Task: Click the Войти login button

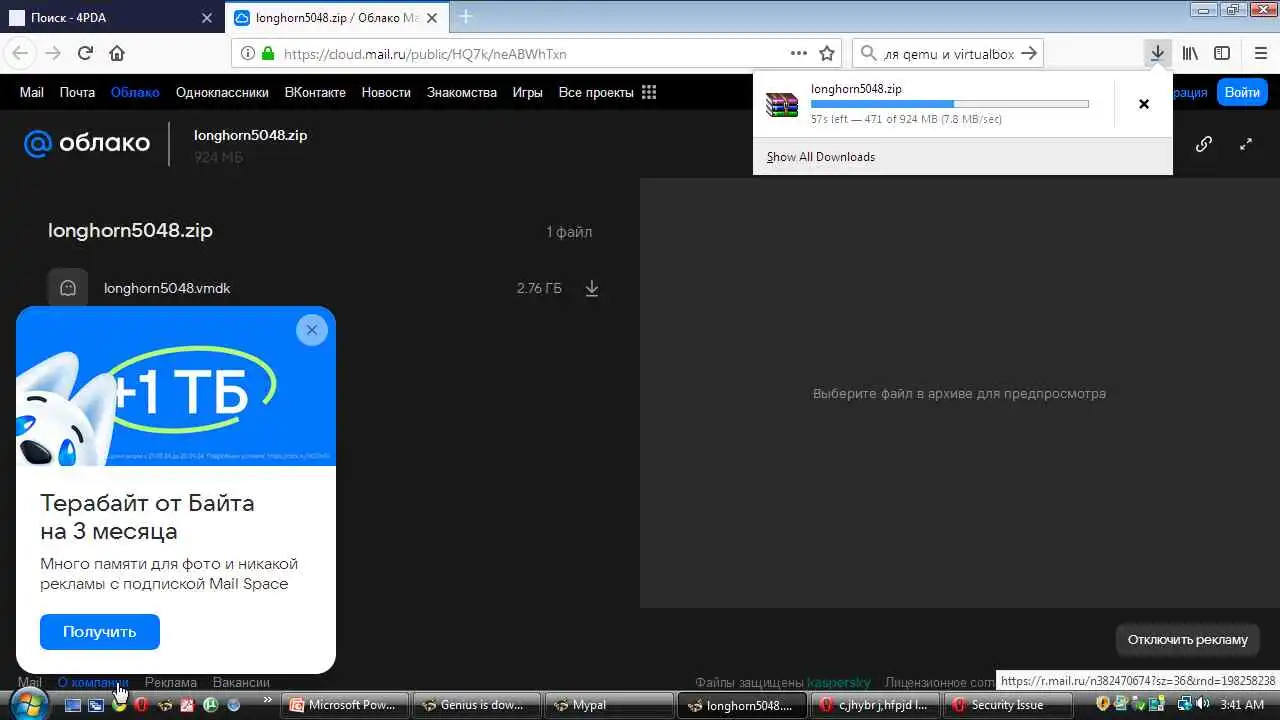Action: [x=1242, y=92]
